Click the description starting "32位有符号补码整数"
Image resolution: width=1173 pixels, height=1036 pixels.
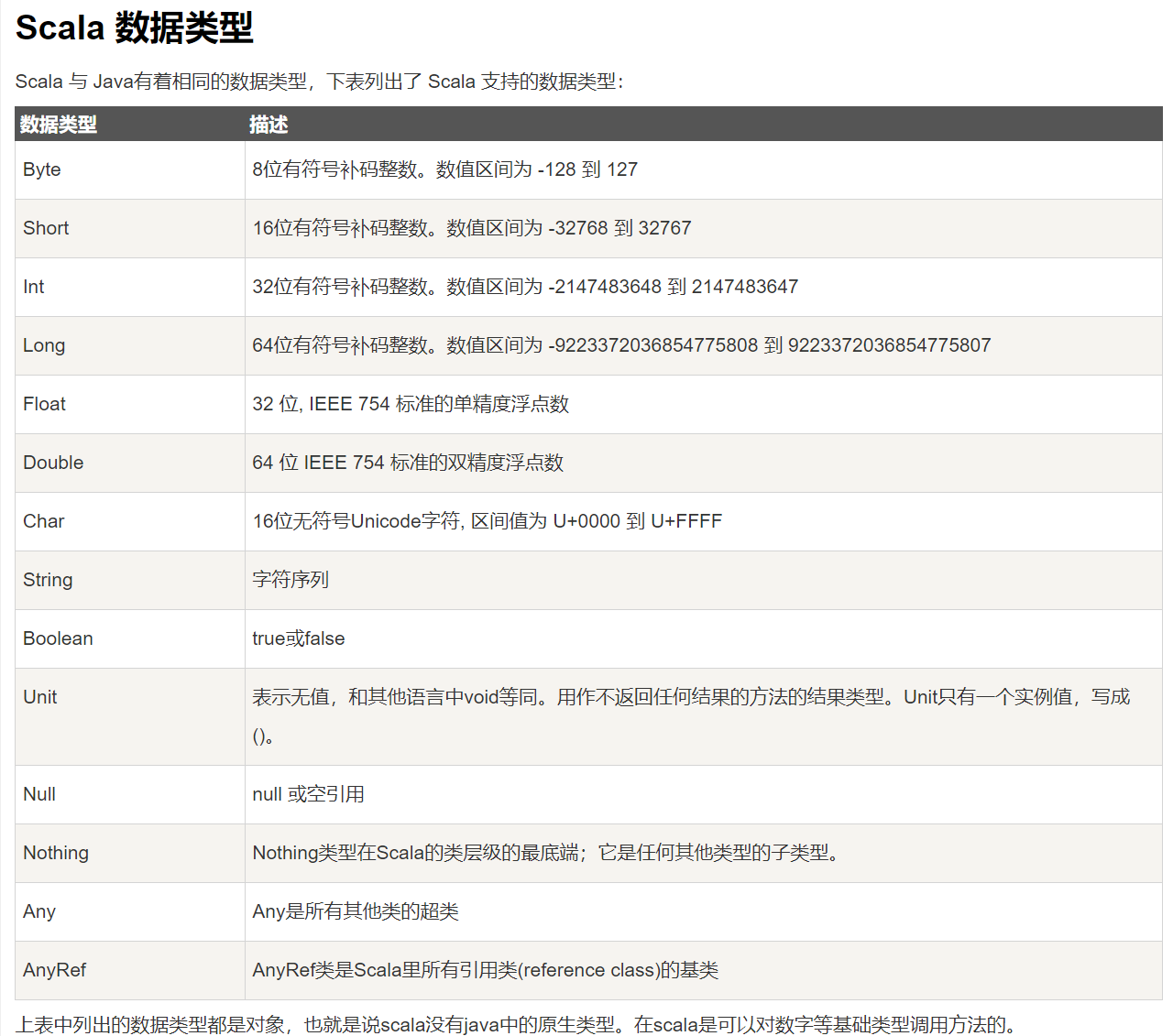click(525, 287)
